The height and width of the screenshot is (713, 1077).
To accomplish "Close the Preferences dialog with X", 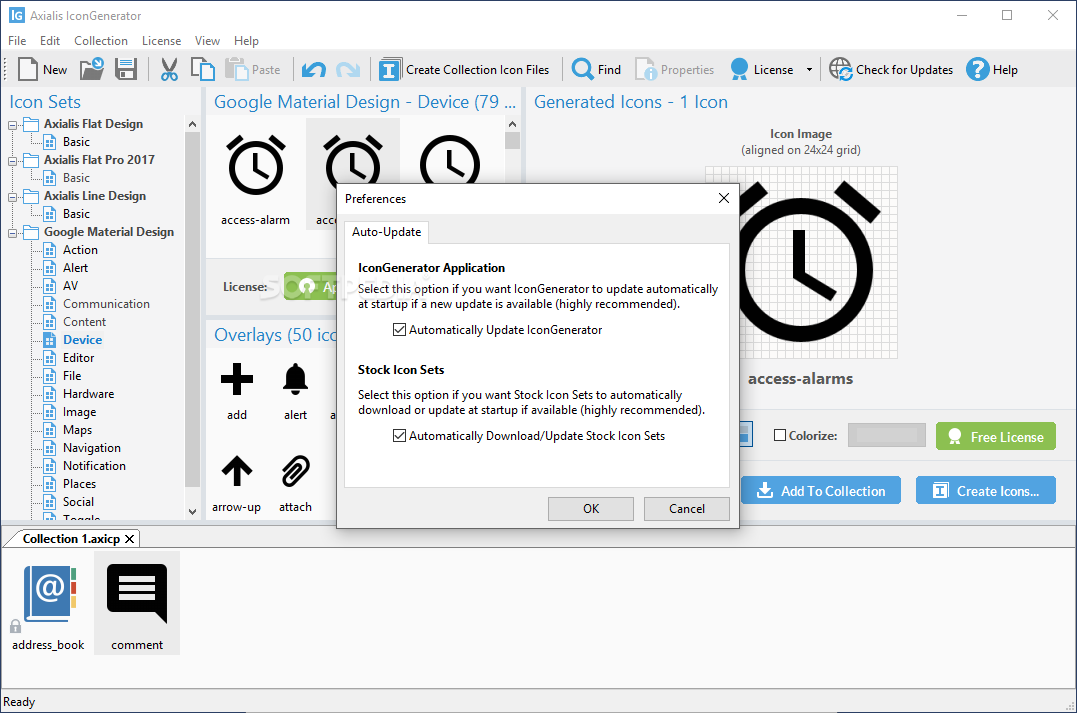I will click(723, 198).
